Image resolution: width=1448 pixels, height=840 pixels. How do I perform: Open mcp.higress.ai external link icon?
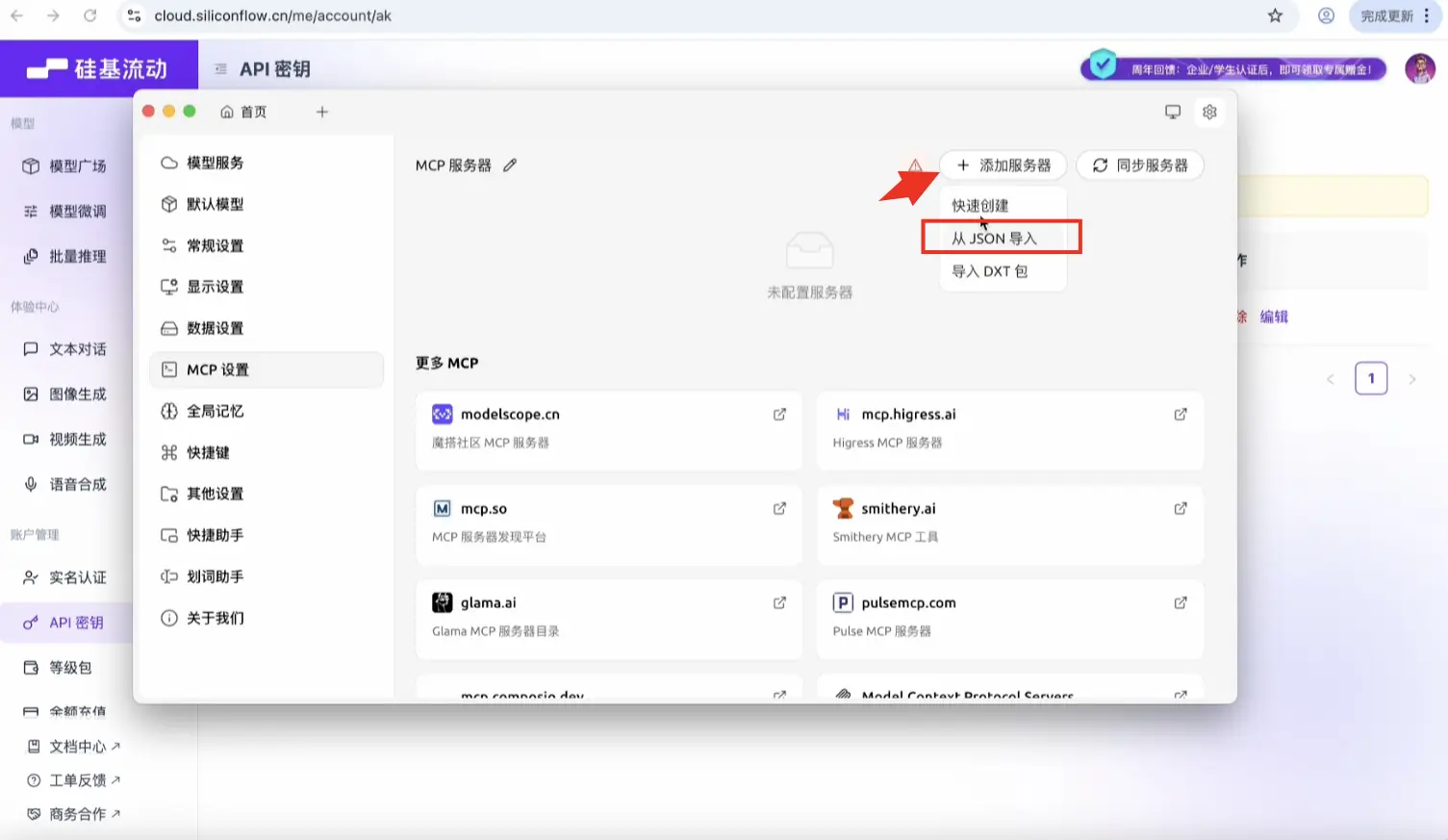point(1180,415)
